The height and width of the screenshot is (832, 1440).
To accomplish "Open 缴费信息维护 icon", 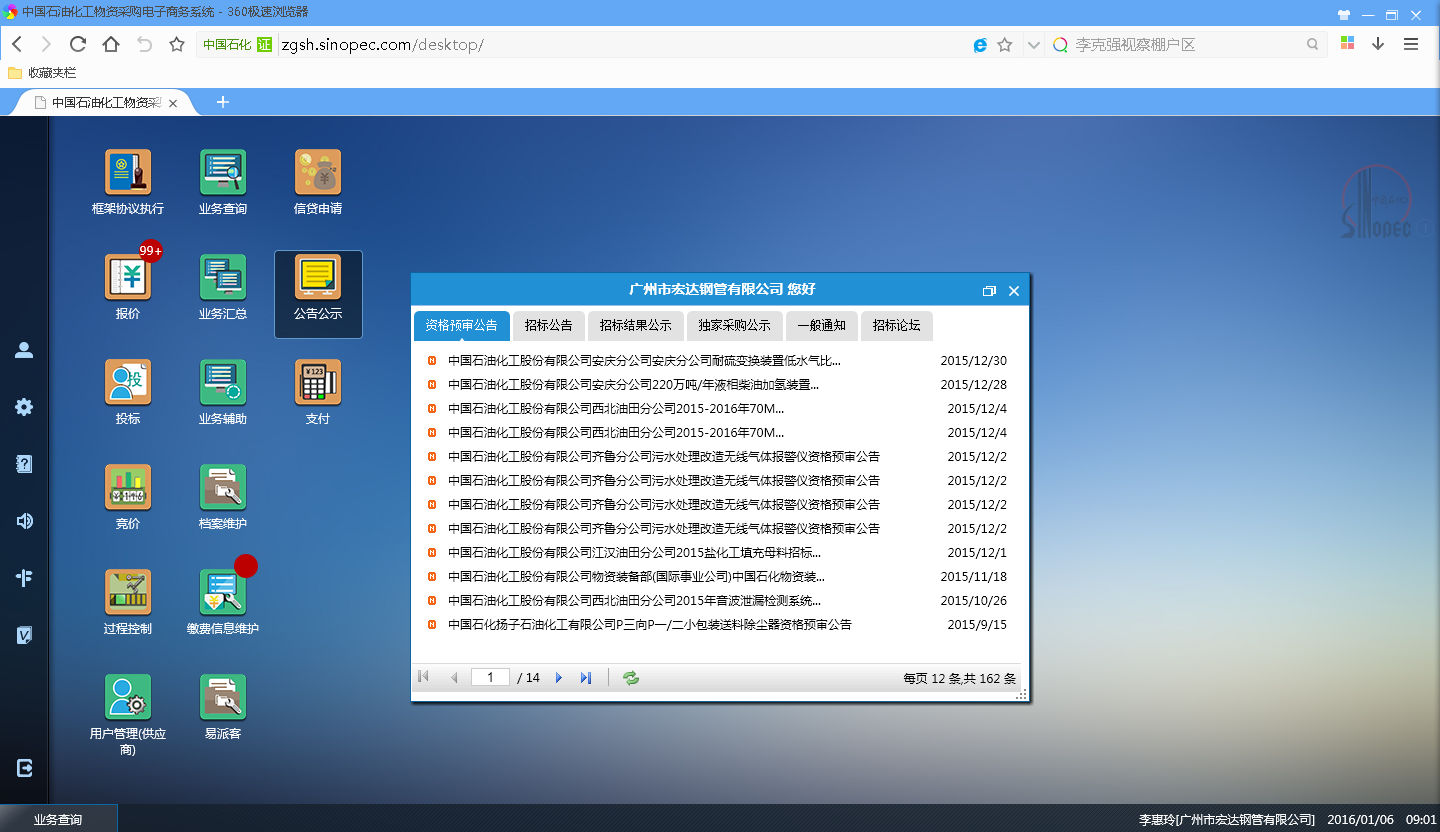I will click(222, 593).
